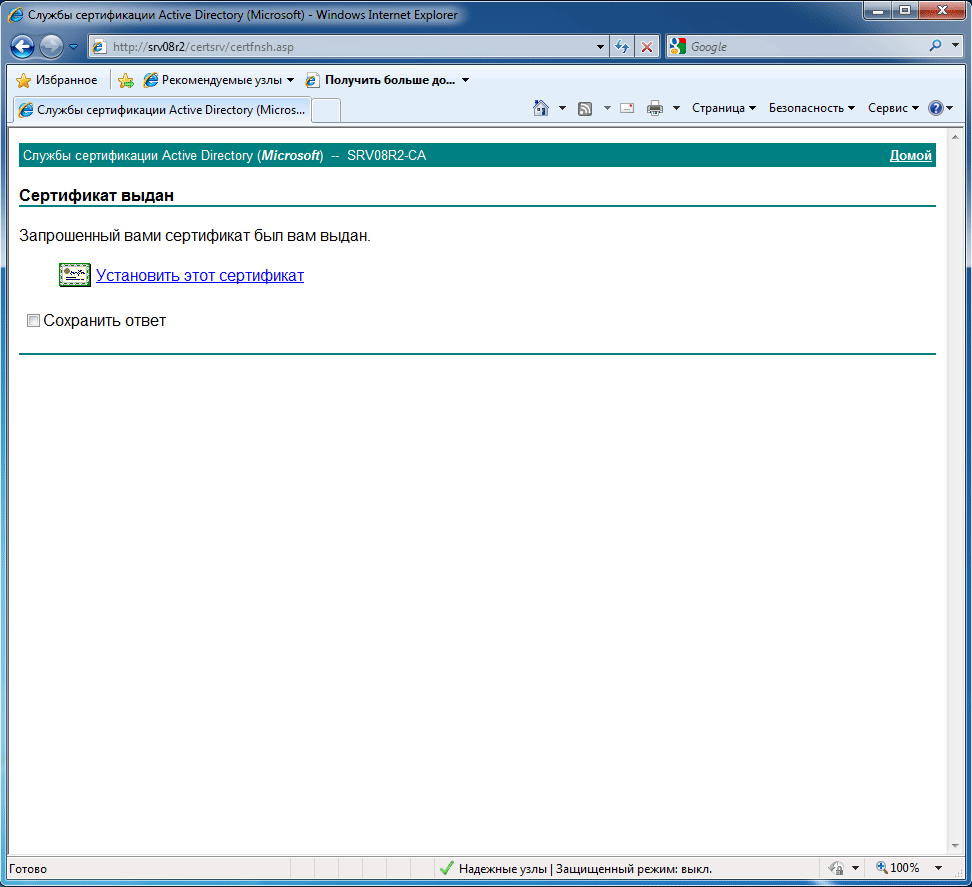The width and height of the screenshot is (972, 887).
Task: Click the scrollbar up arrow
Action: click(x=955, y=137)
